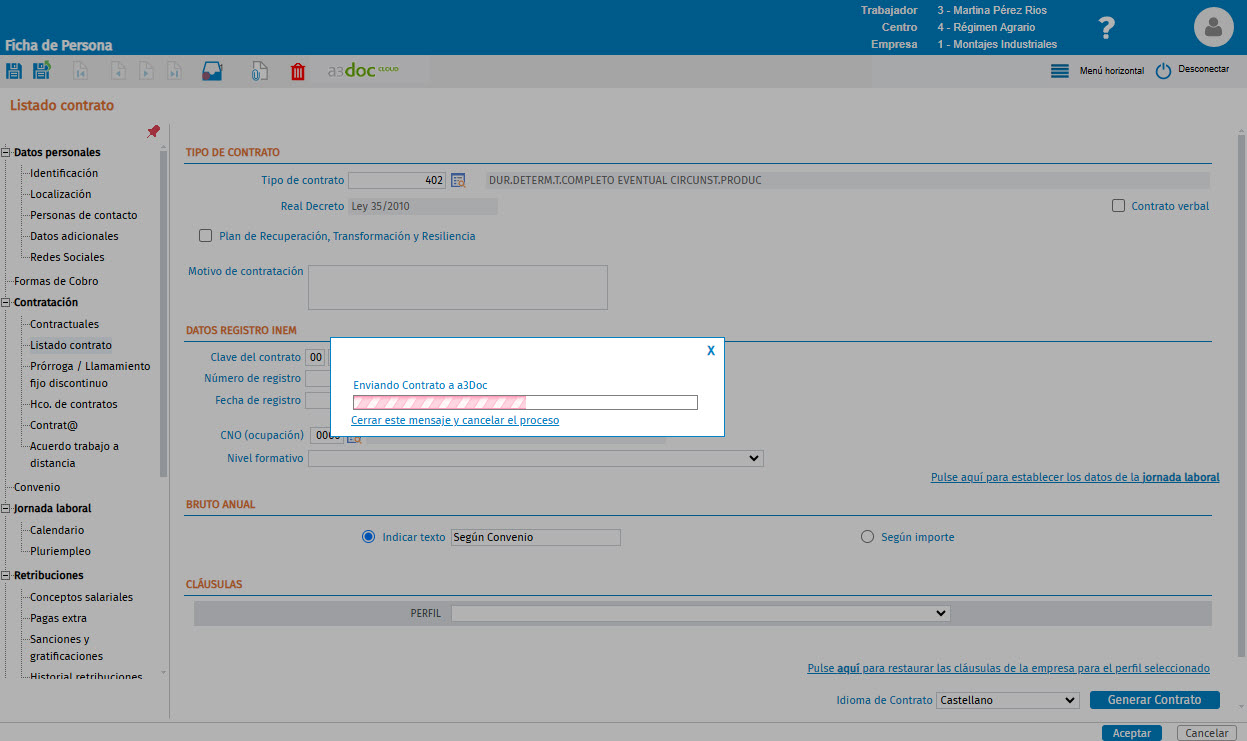Open Idioma de Contrato dropdown
Screen dimensions: 1247x741
coord(1007,700)
